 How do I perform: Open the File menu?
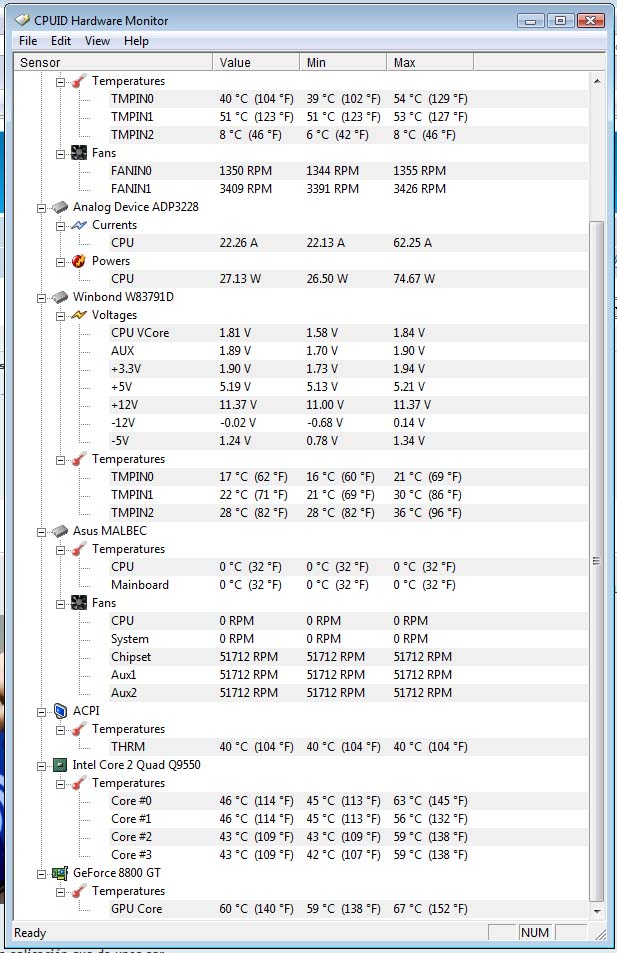click(28, 41)
